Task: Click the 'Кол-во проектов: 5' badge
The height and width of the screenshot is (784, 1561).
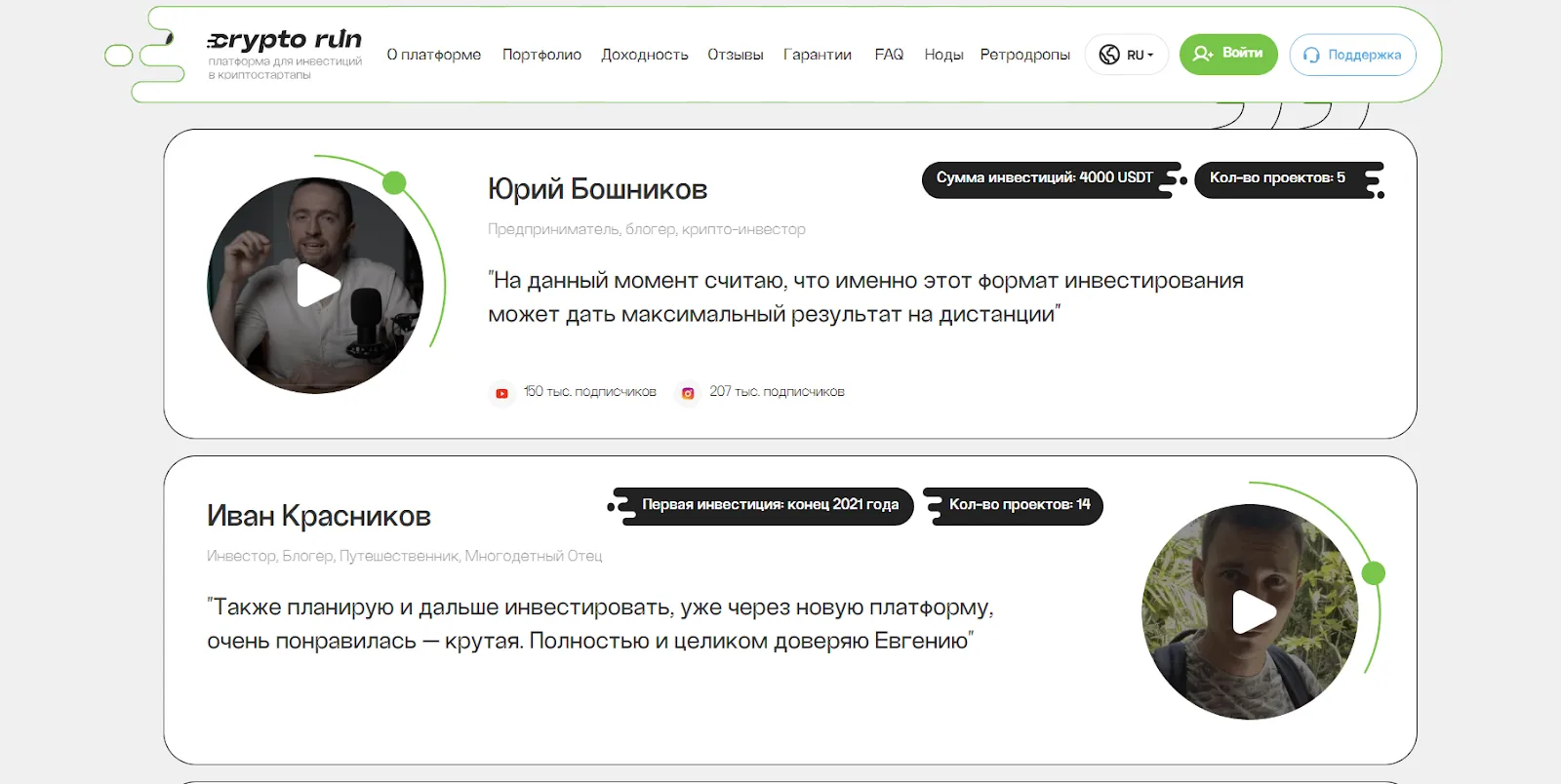Action: [x=1289, y=179]
